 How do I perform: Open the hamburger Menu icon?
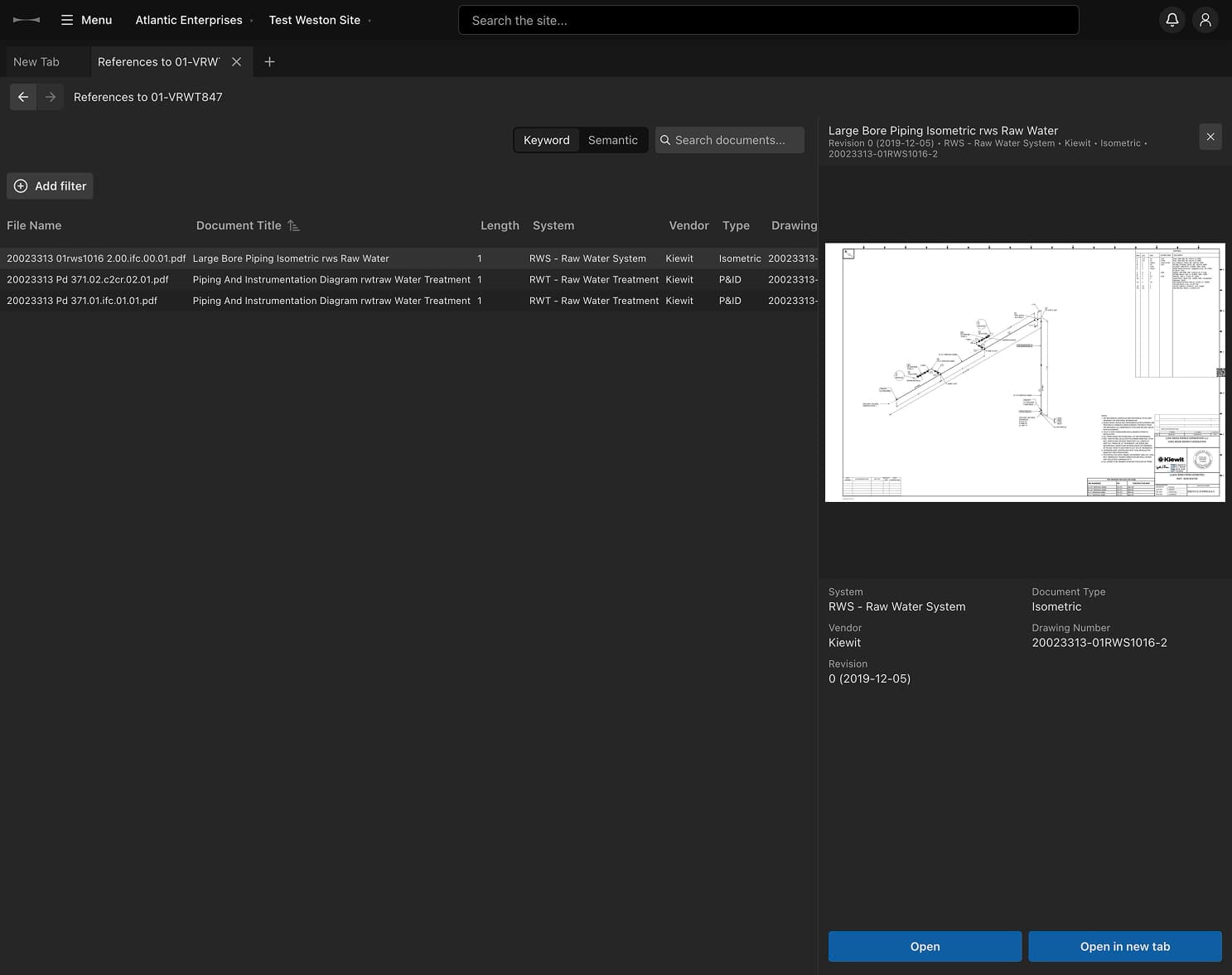click(68, 20)
